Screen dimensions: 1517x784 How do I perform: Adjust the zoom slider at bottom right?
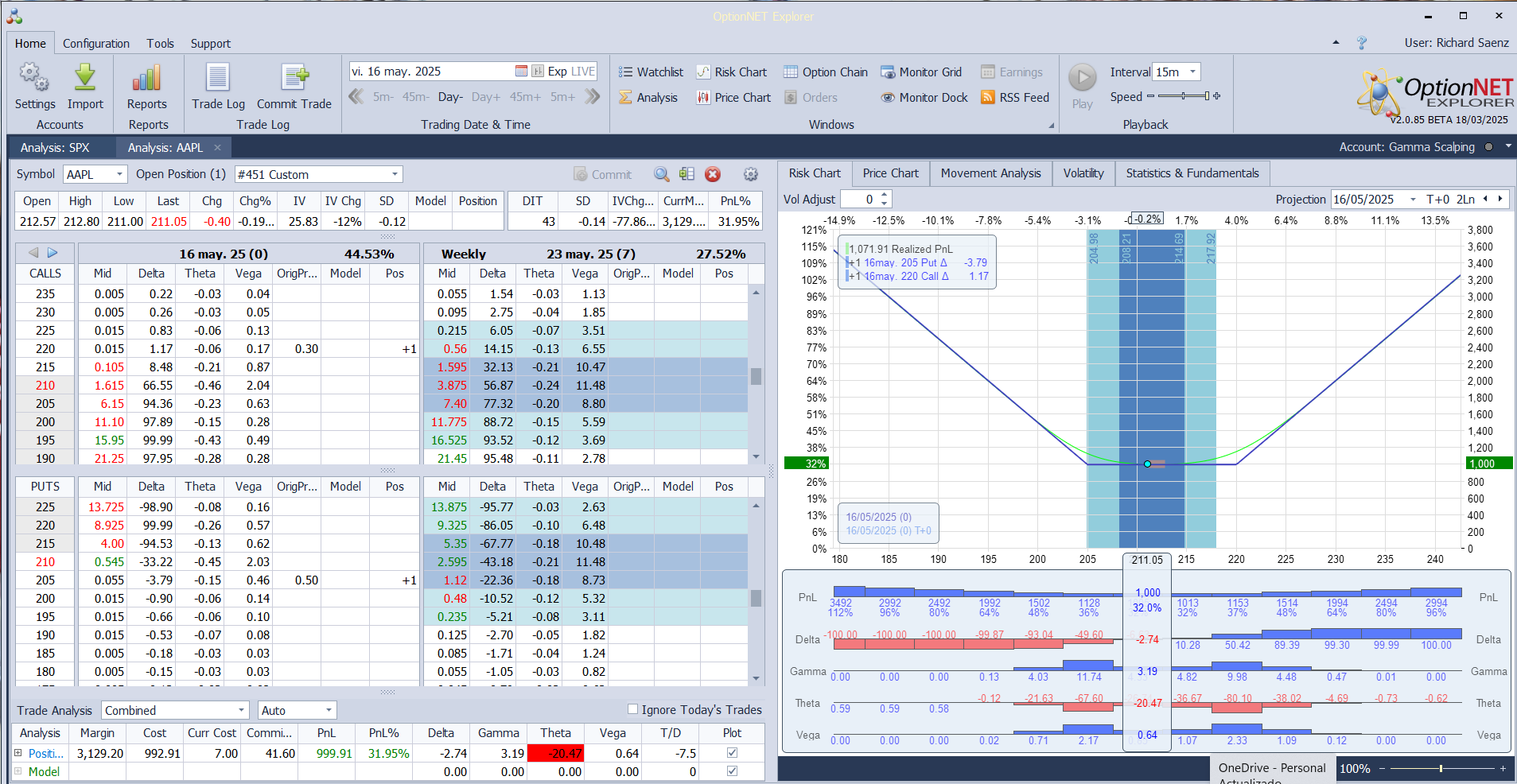1441,768
